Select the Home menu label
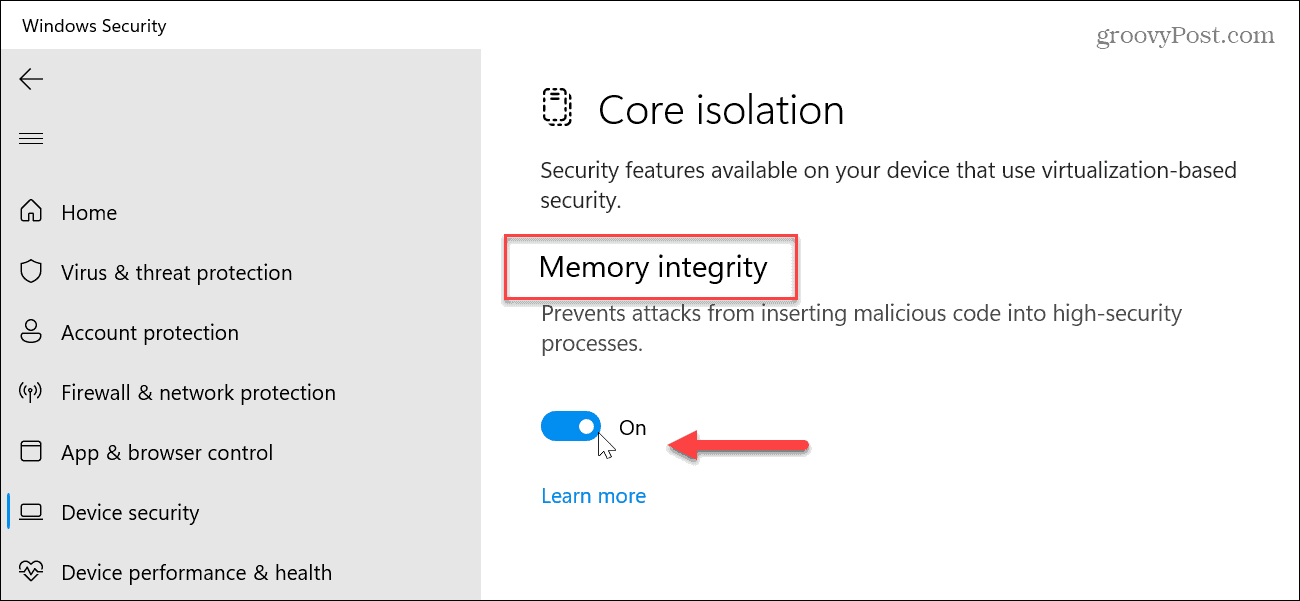Viewport: 1300px width, 601px height. pos(89,213)
